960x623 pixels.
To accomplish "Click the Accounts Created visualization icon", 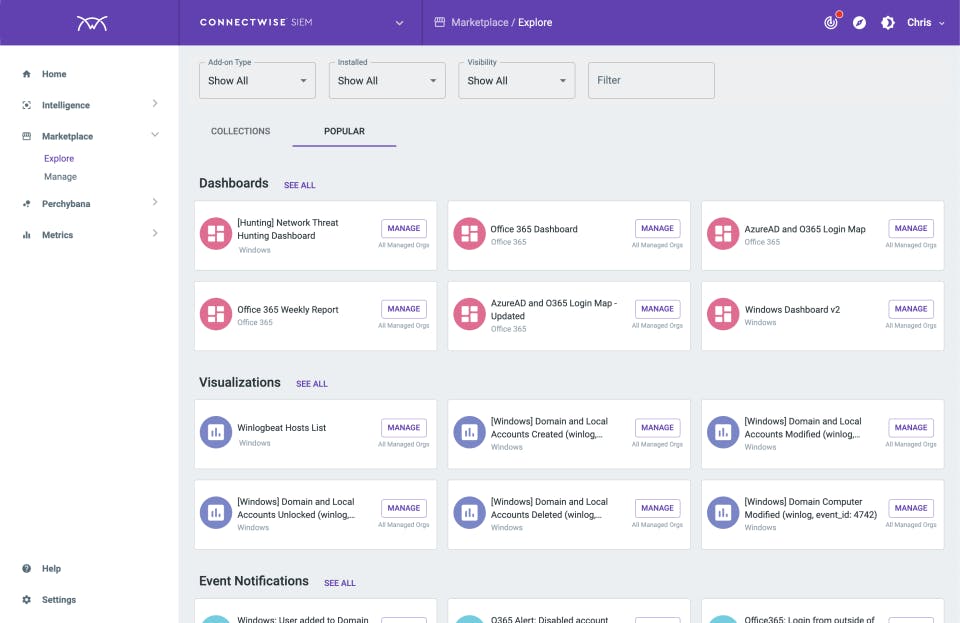I will click(x=470, y=432).
